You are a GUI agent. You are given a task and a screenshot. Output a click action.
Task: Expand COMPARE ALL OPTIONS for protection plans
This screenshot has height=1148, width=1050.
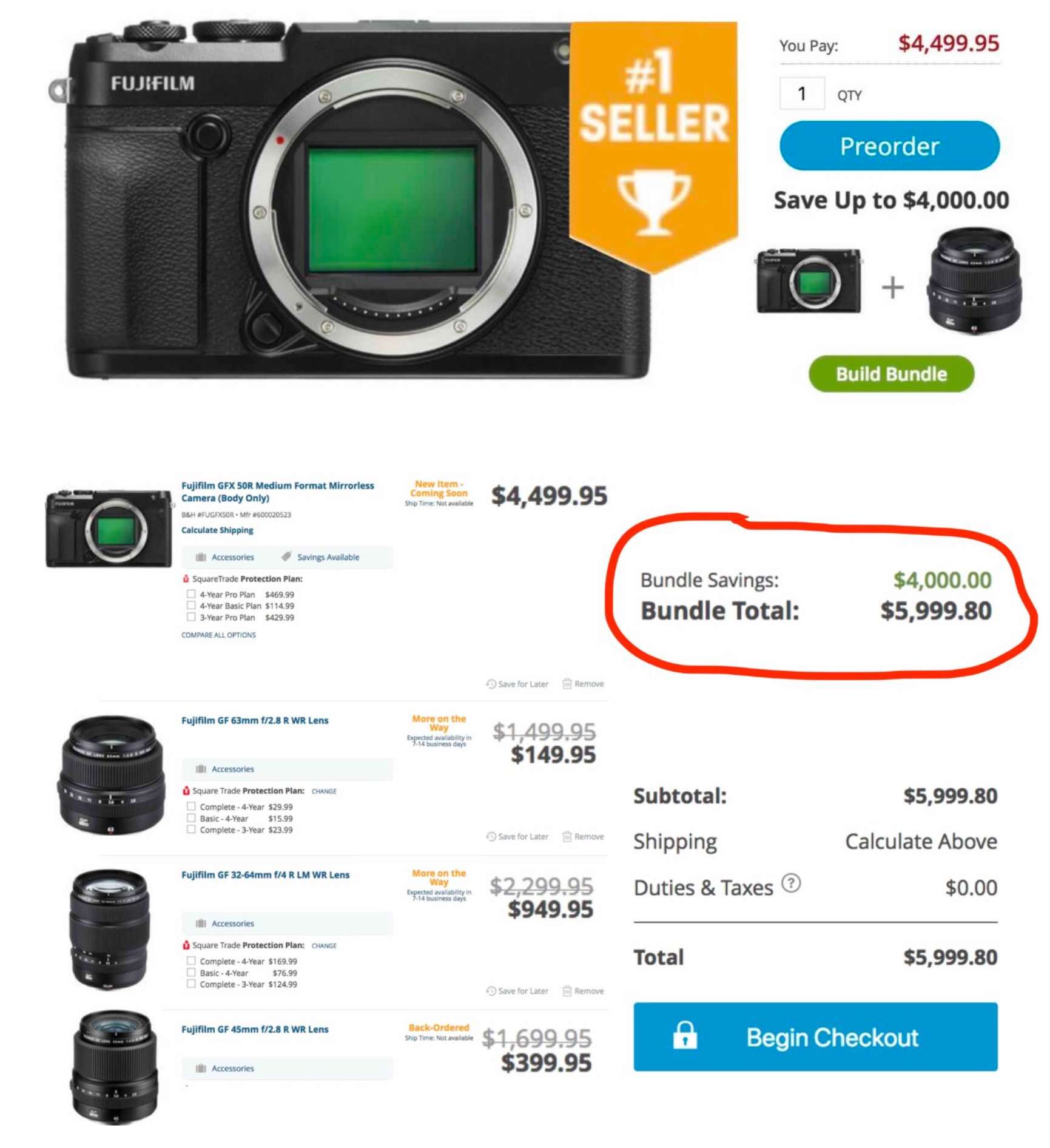click(218, 635)
